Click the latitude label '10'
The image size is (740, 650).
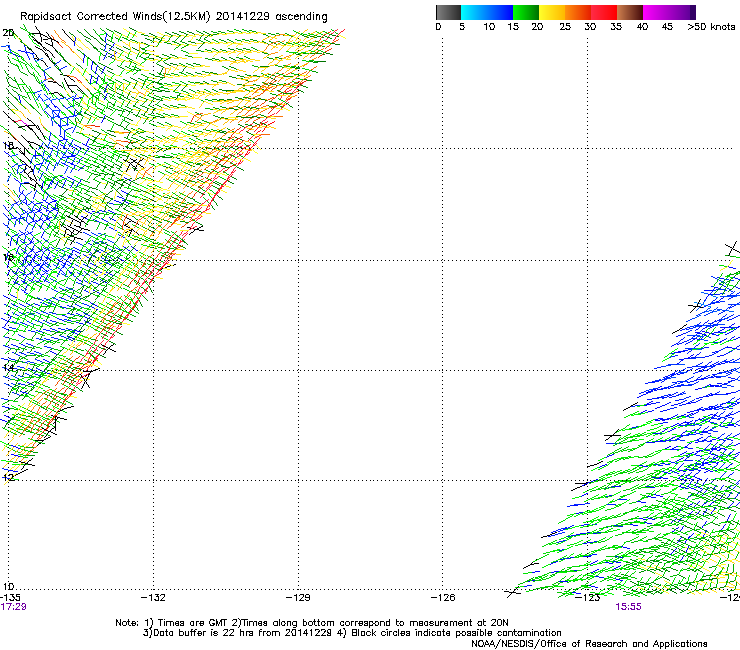tap(8, 586)
